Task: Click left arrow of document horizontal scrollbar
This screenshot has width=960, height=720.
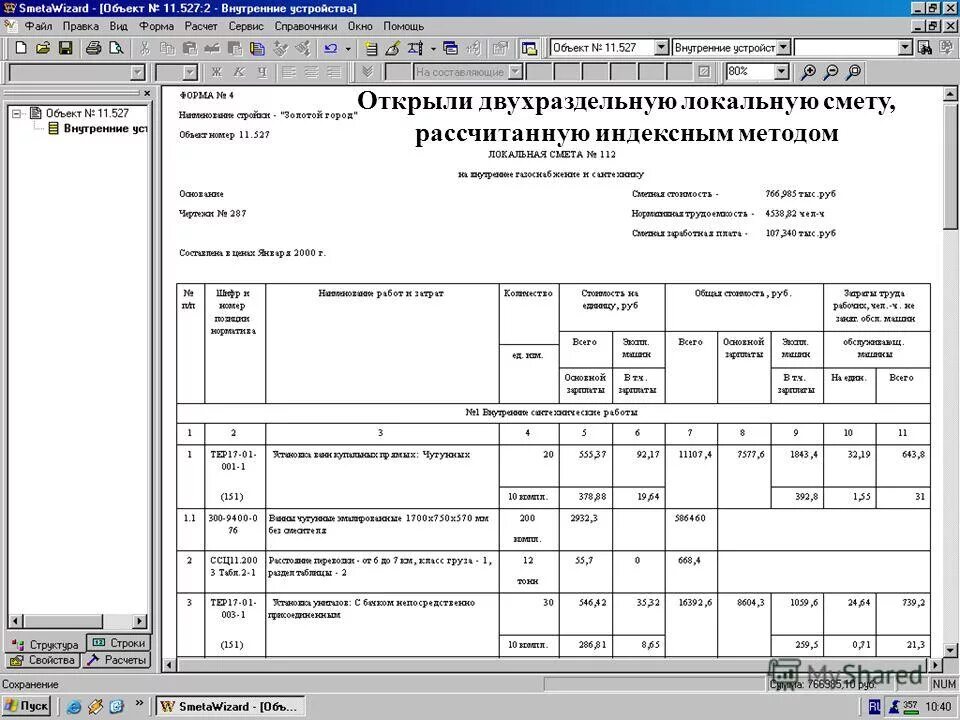Action: tap(170, 665)
